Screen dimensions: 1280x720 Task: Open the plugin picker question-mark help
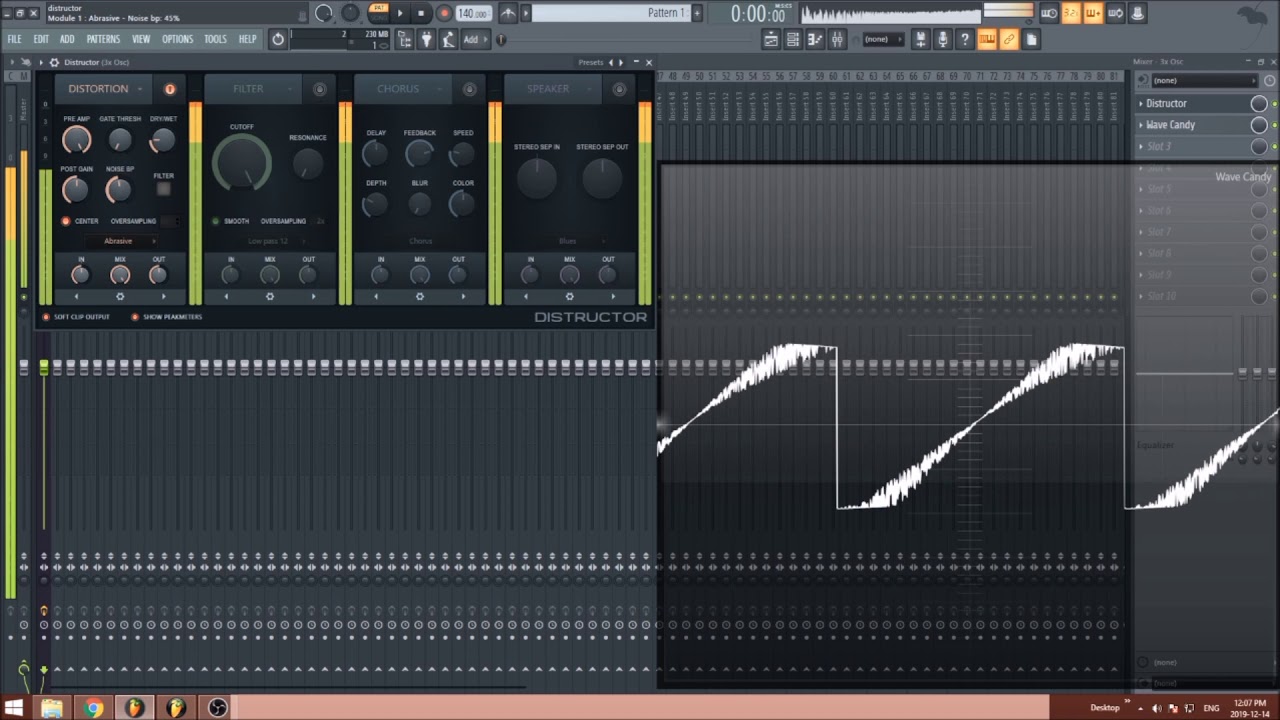coord(964,39)
